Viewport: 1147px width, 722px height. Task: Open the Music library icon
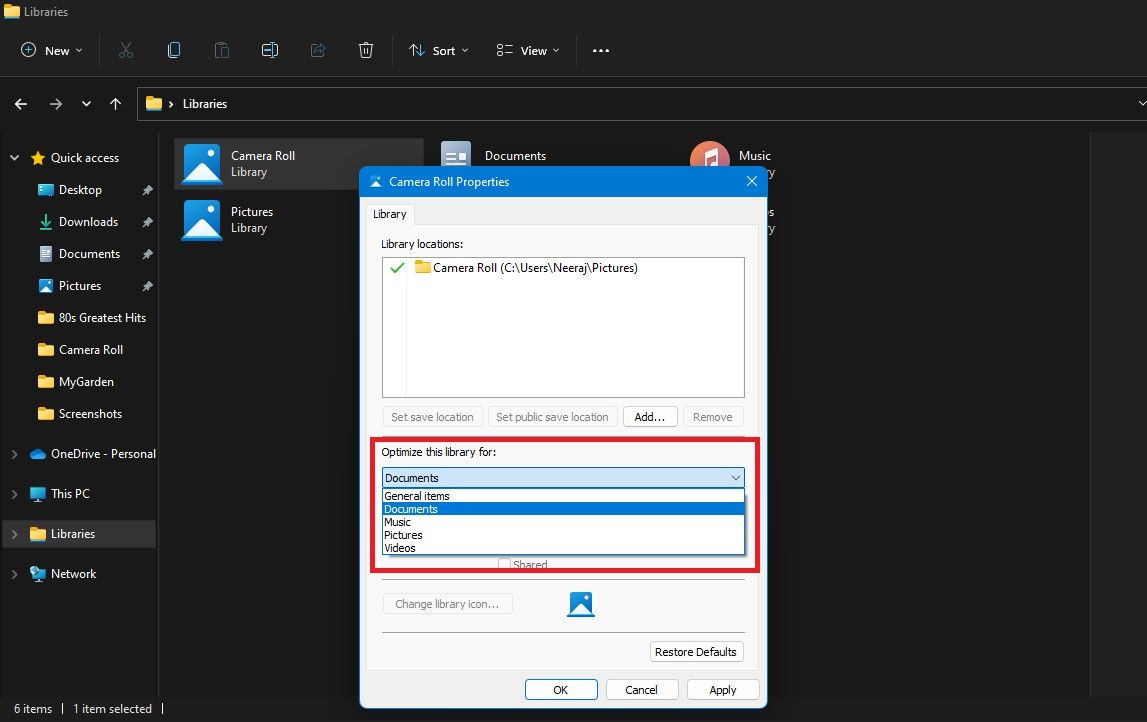710,160
